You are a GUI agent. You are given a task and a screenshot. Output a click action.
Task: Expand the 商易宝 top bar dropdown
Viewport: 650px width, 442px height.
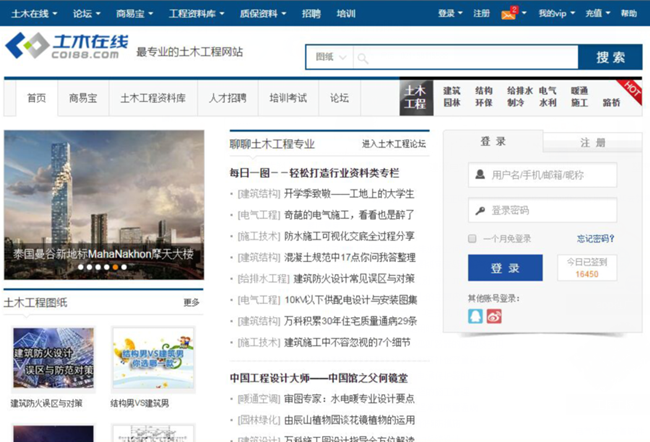135,14
